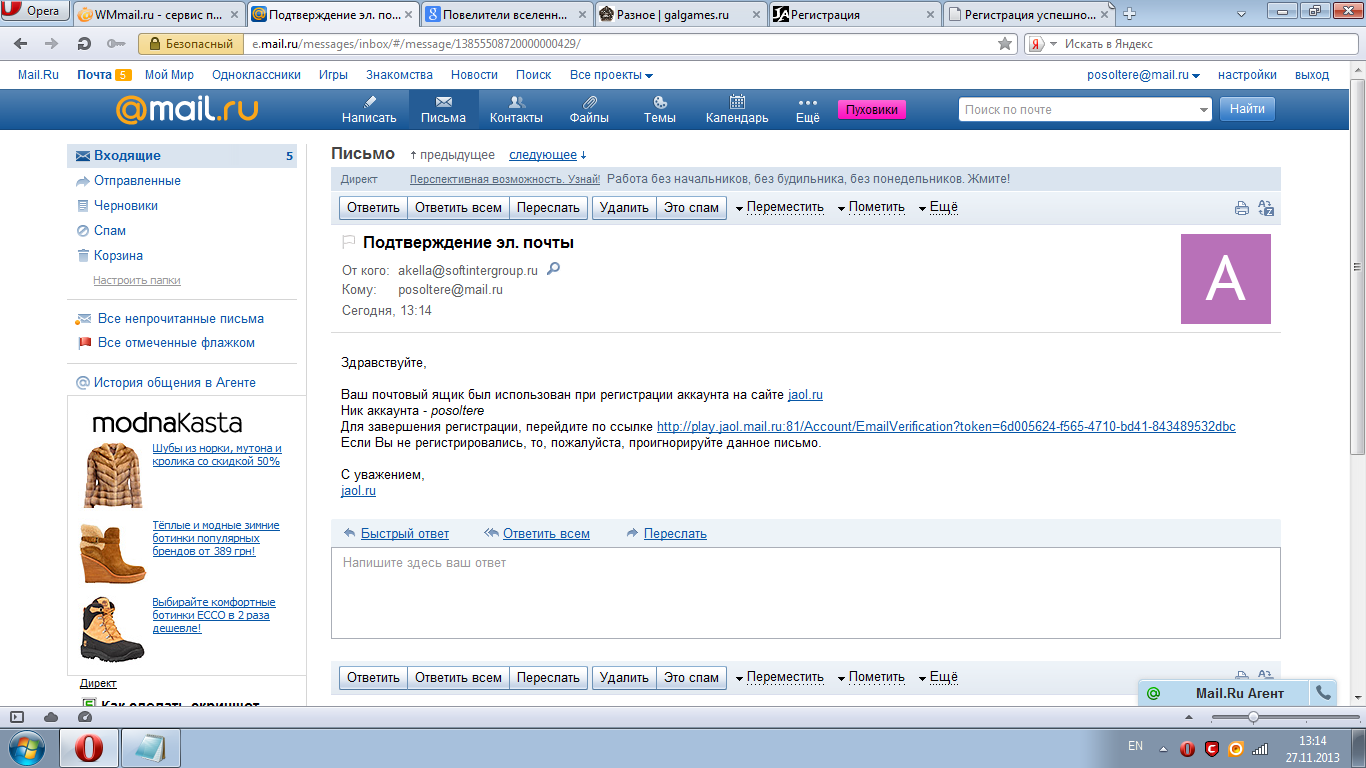
Task: Switch to the Разное | galgames.ru tab
Action: click(681, 14)
